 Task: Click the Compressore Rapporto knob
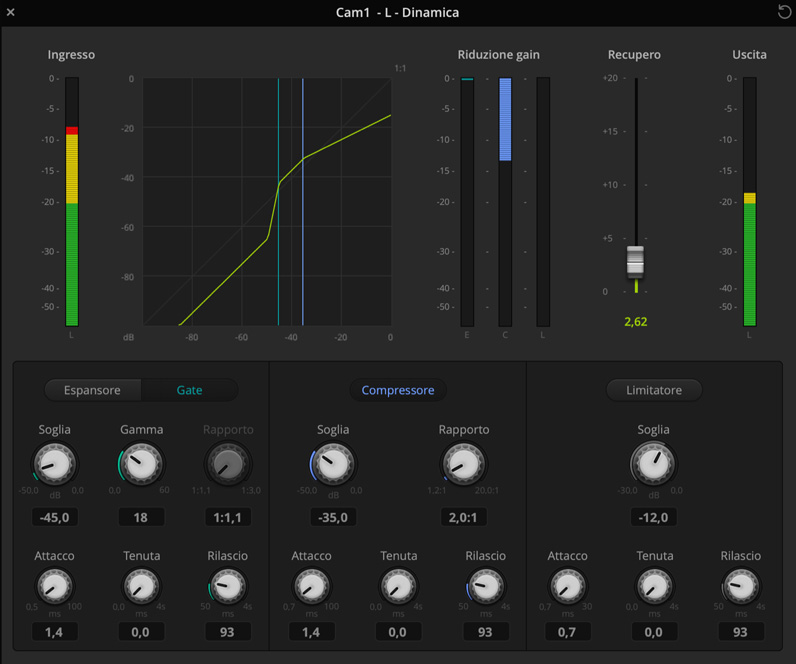coord(464,464)
